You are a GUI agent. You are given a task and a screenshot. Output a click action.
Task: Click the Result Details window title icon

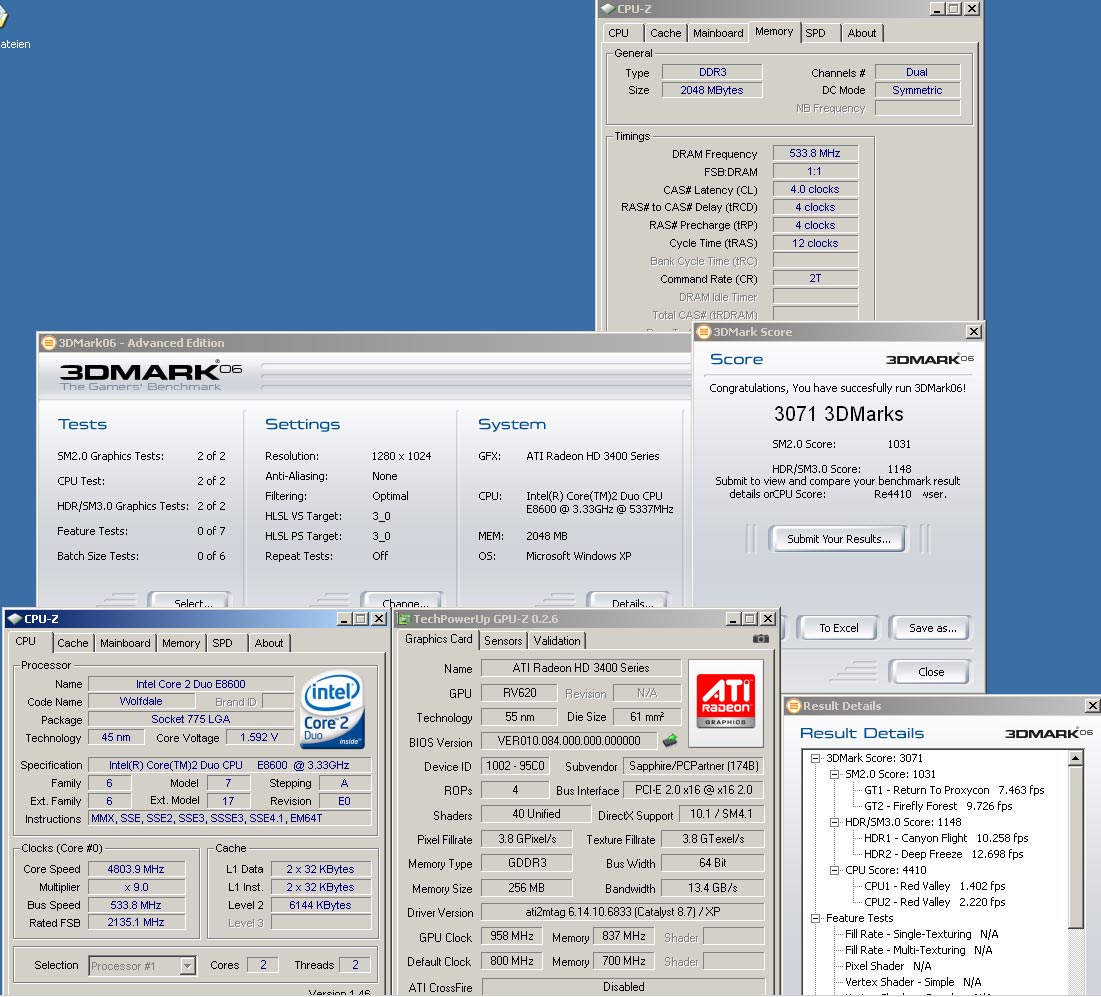(793, 706)
